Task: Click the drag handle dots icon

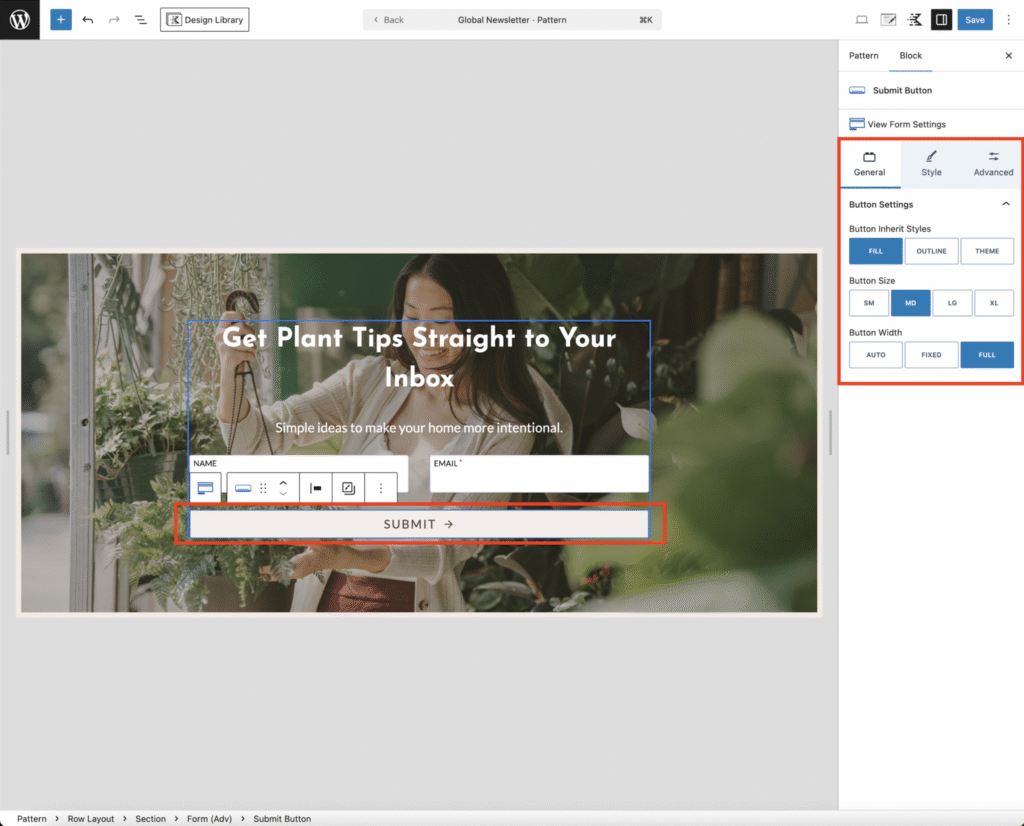Action: [x=263, y=488]
